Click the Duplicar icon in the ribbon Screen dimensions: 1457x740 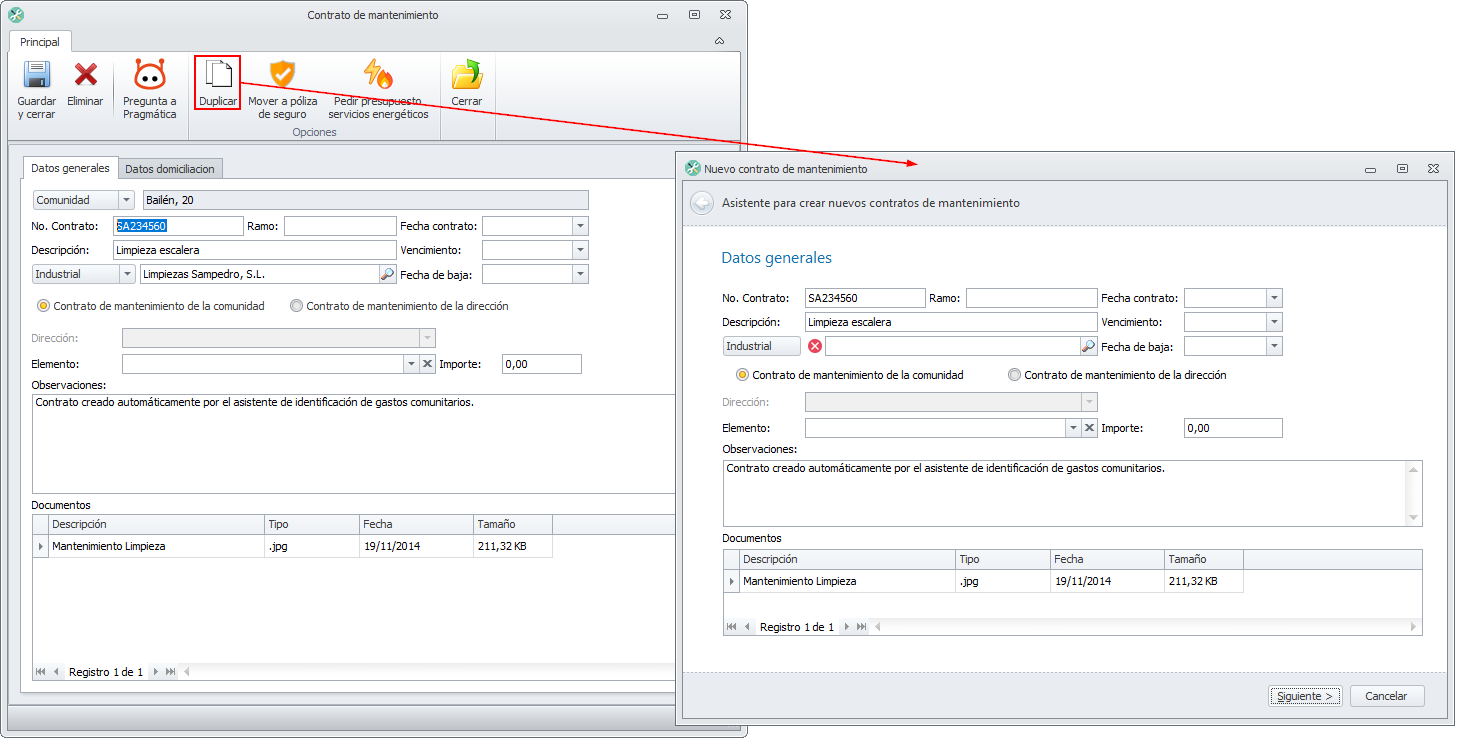tap(218, 74)
